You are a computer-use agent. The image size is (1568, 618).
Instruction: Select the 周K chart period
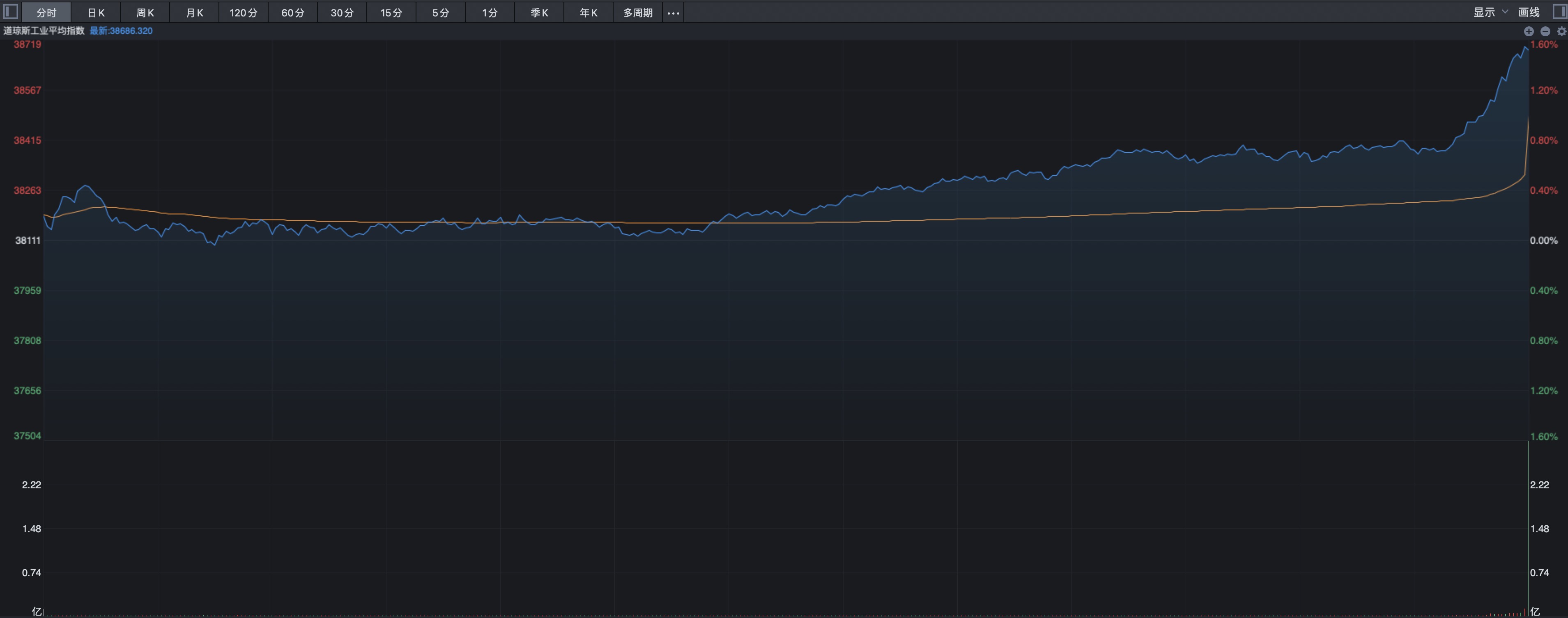(145, 13)
